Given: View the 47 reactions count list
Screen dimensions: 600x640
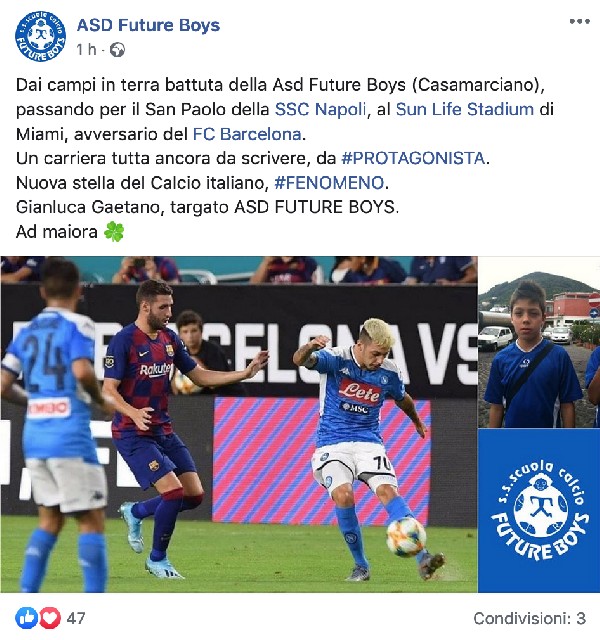Looking at the screenshot, I should click(x=76, y=618).
